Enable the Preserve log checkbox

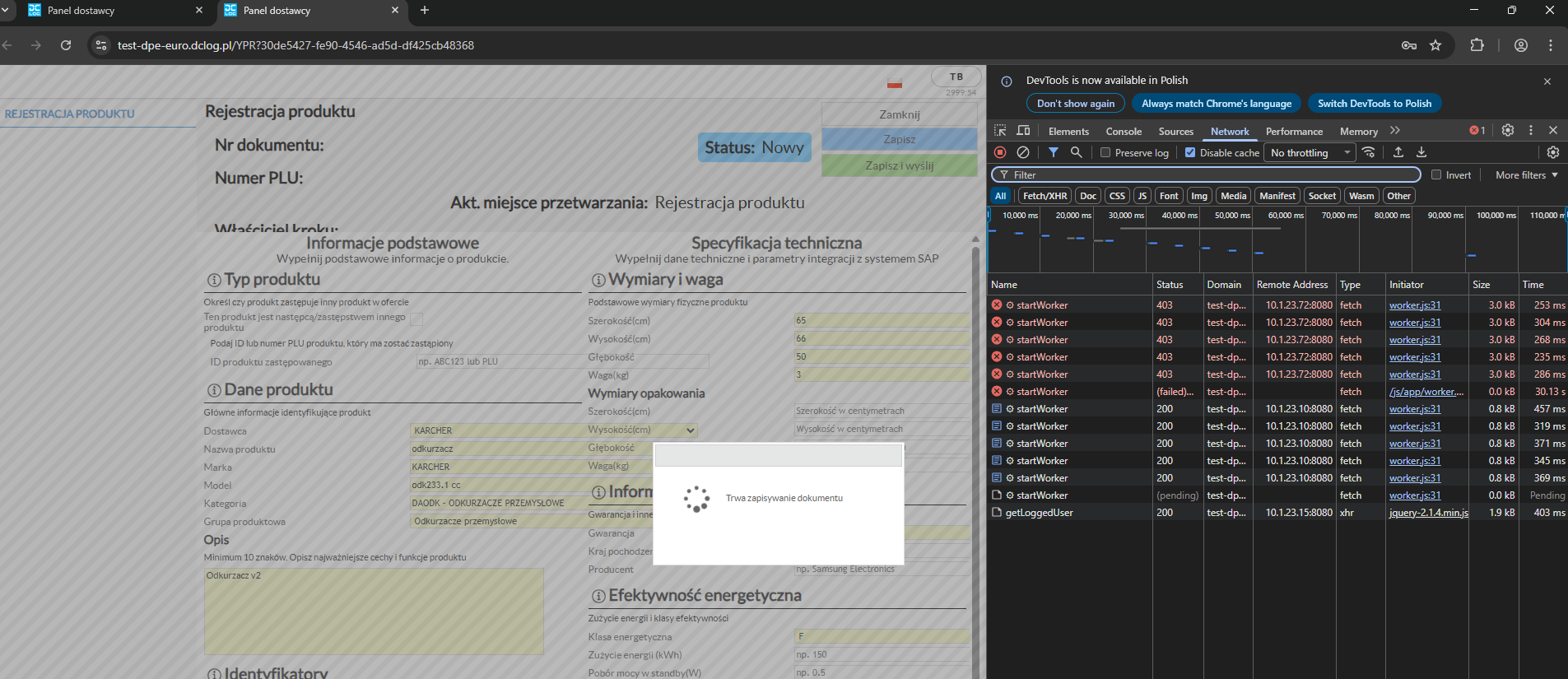pyautogui.click(x=1105, y=152)
